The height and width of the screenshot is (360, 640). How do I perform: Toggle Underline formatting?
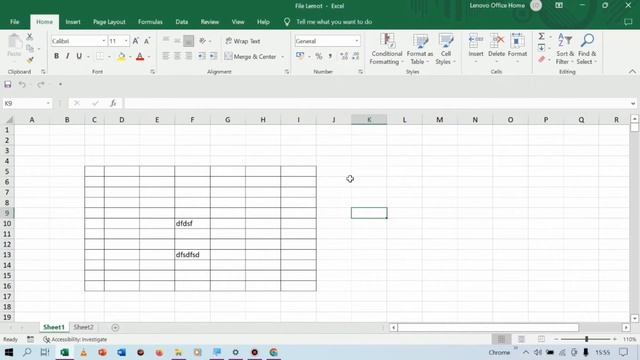point(79,56)
